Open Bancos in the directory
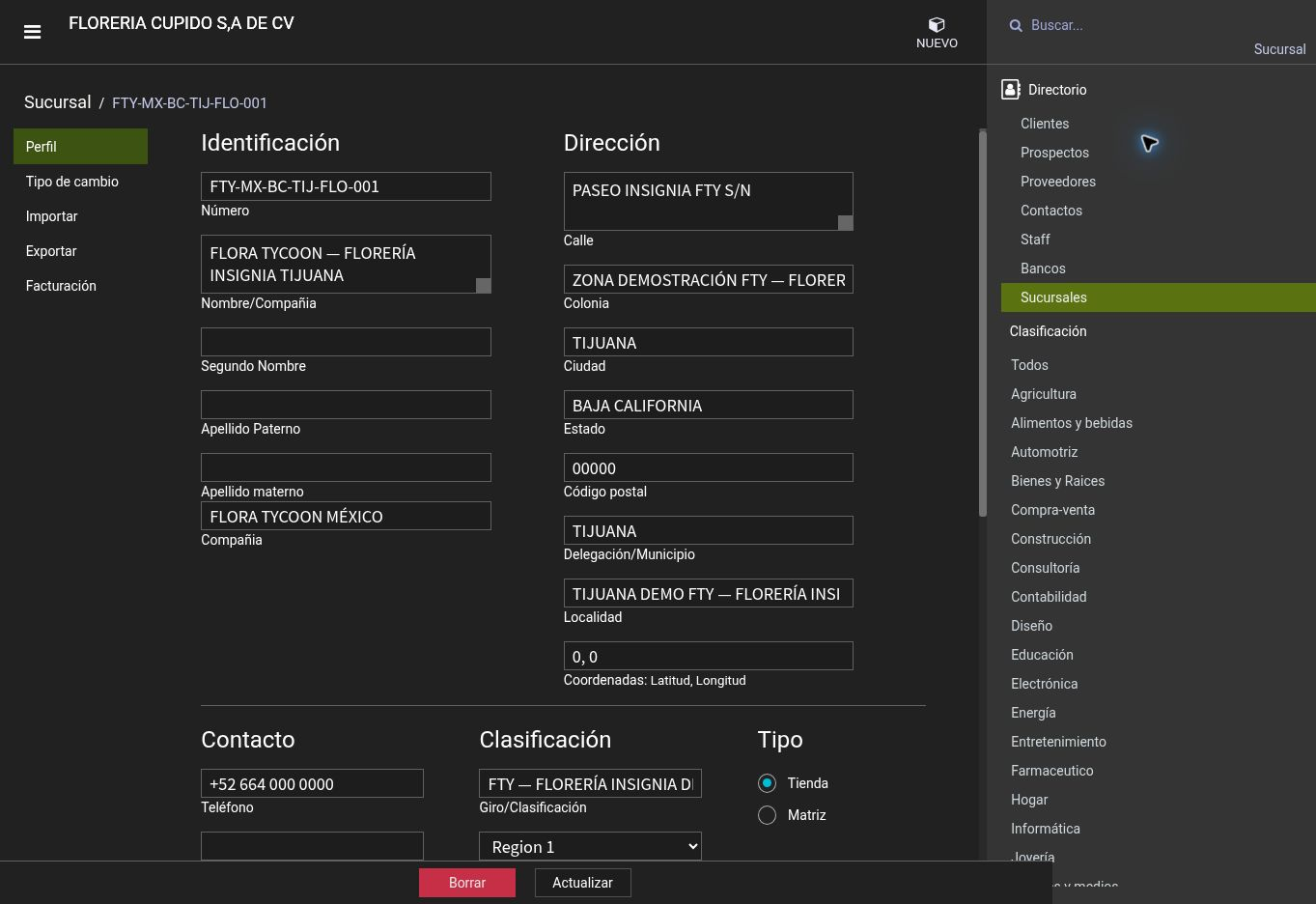This screenshot has height=904, width=1316. tap(1043, 268)
